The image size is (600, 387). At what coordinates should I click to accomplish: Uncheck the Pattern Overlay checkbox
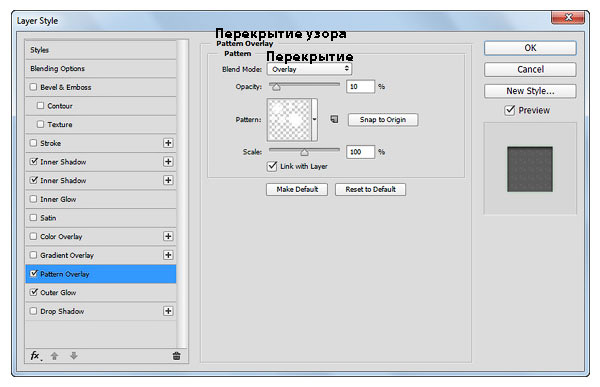point(34,273)
